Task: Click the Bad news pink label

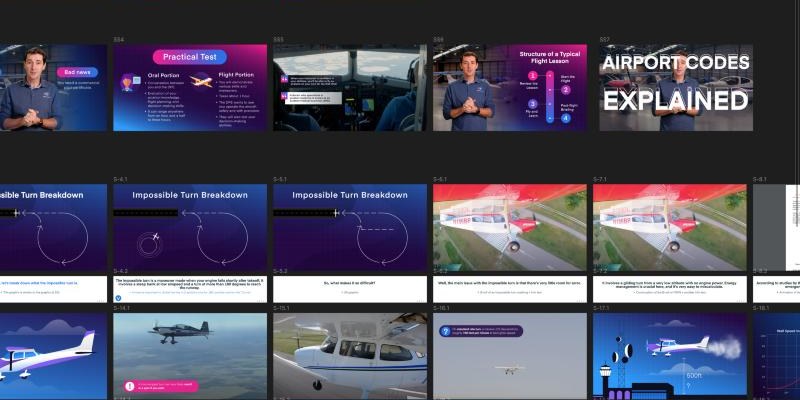Action: 77,72
